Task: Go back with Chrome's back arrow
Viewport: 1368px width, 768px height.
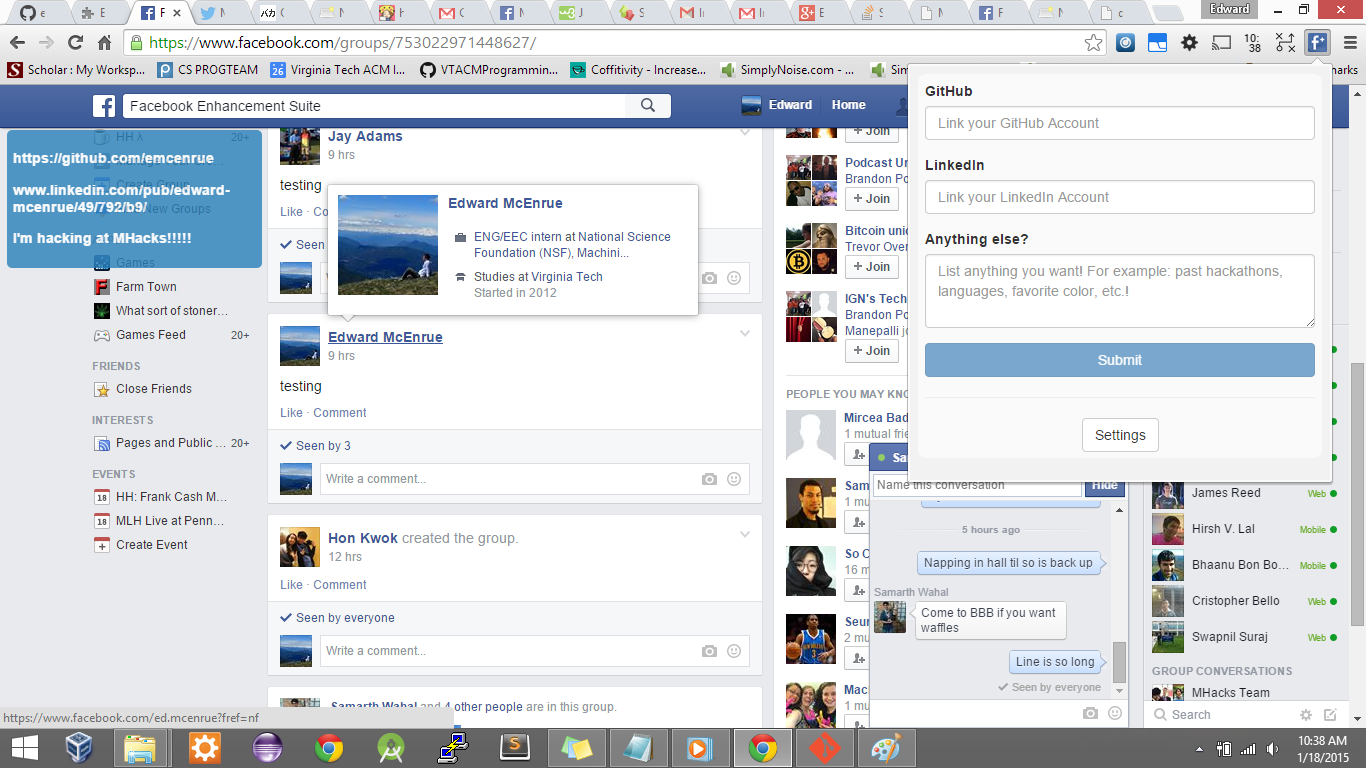Action: coord(17,42)
